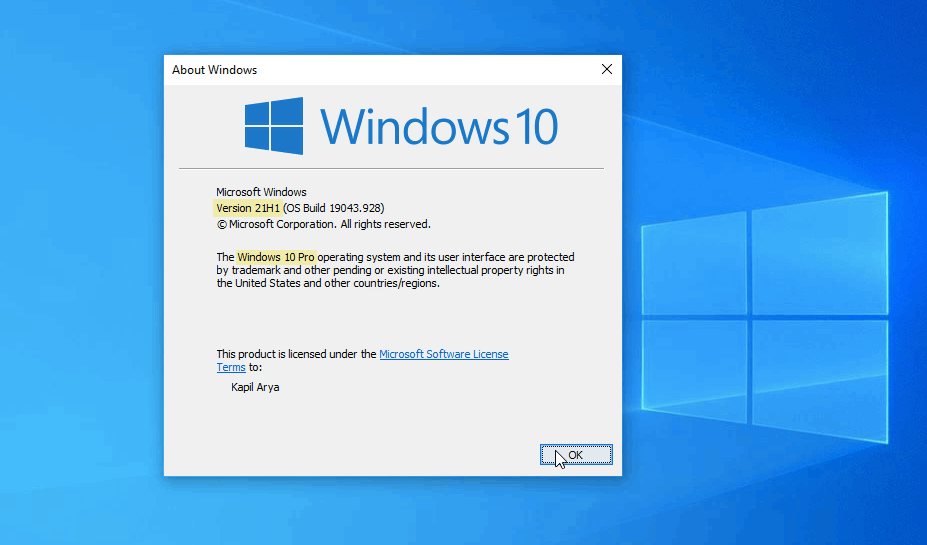Click 'This product is licensed under the' text
The image size is (927, 545).
(x=296, y=354)
